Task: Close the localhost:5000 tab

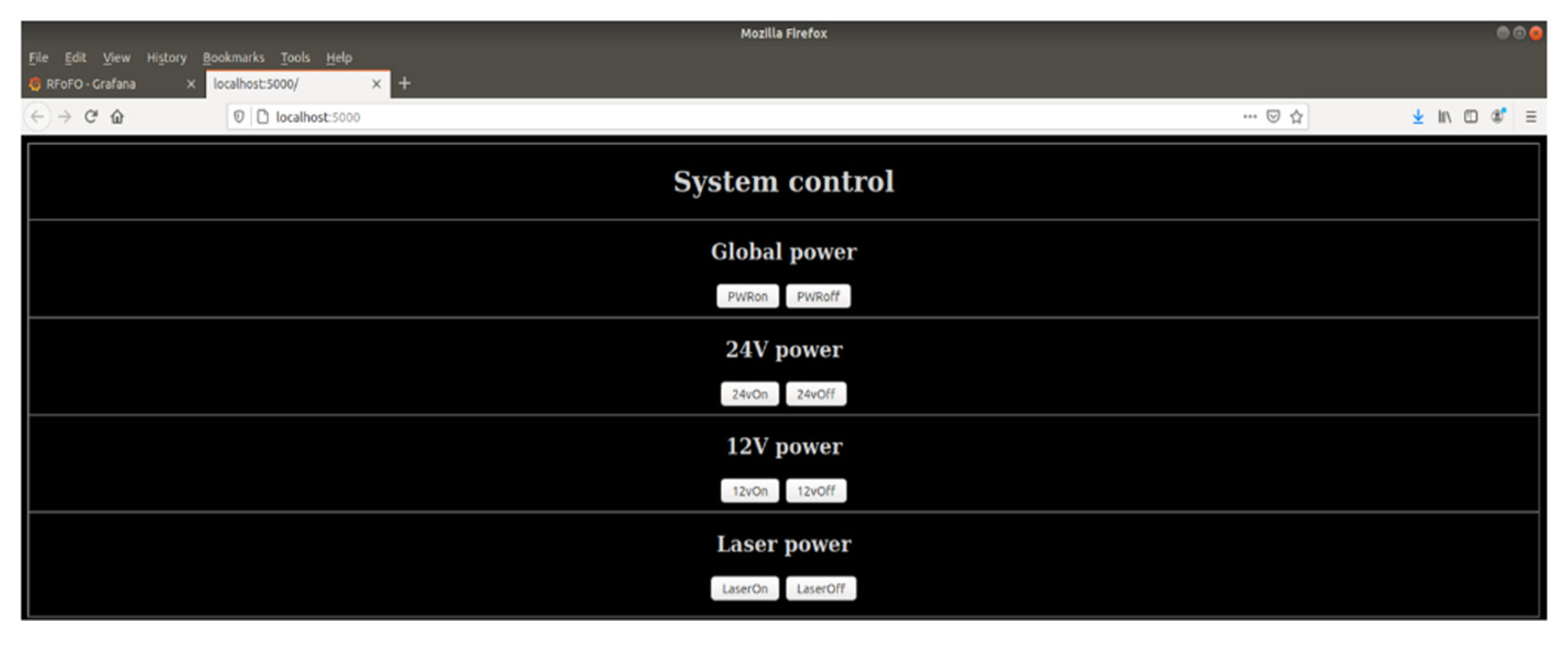Action: coord(377,84)
